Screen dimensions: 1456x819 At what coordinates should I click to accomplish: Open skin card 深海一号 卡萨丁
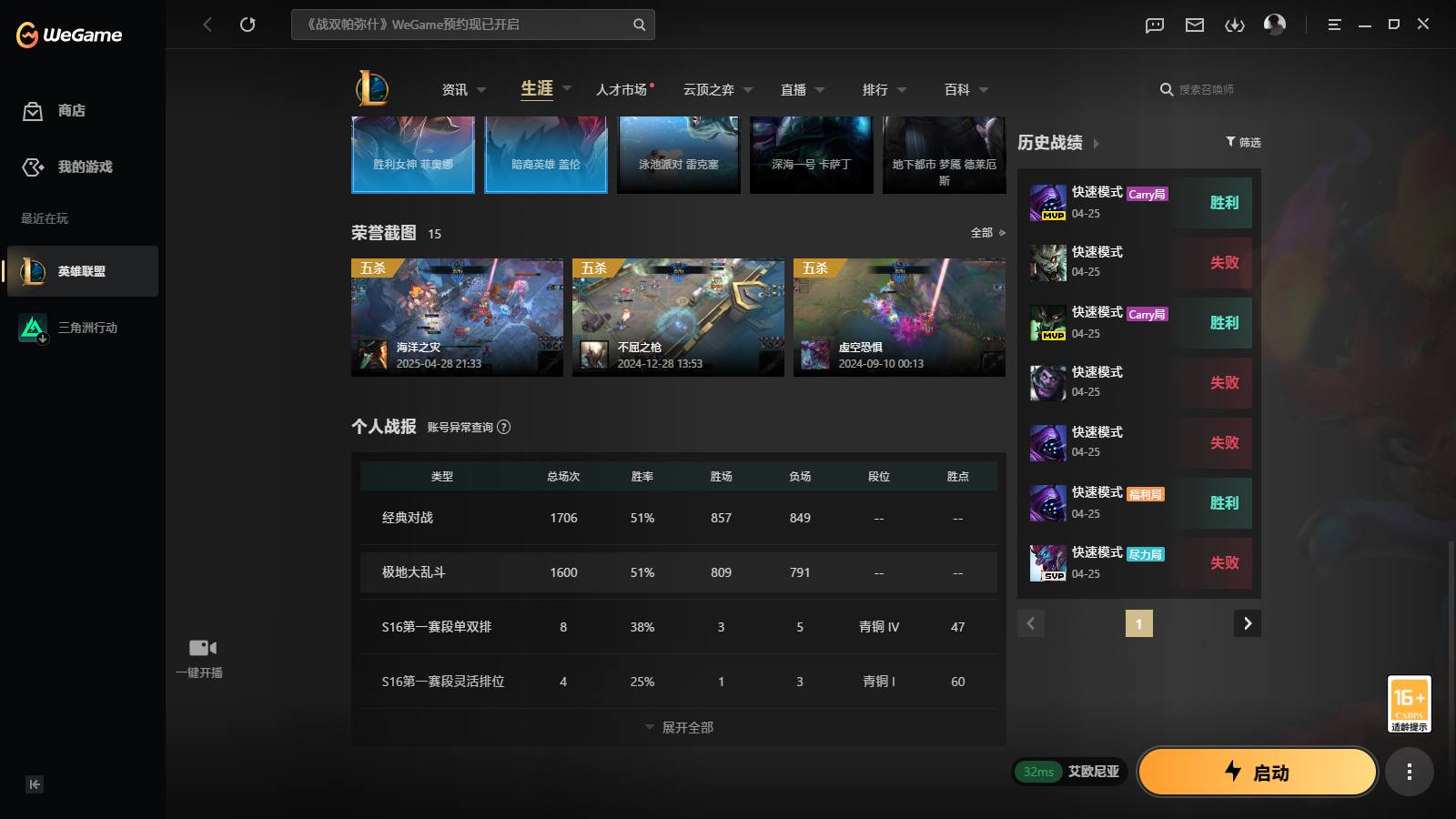tap(812, 155)
